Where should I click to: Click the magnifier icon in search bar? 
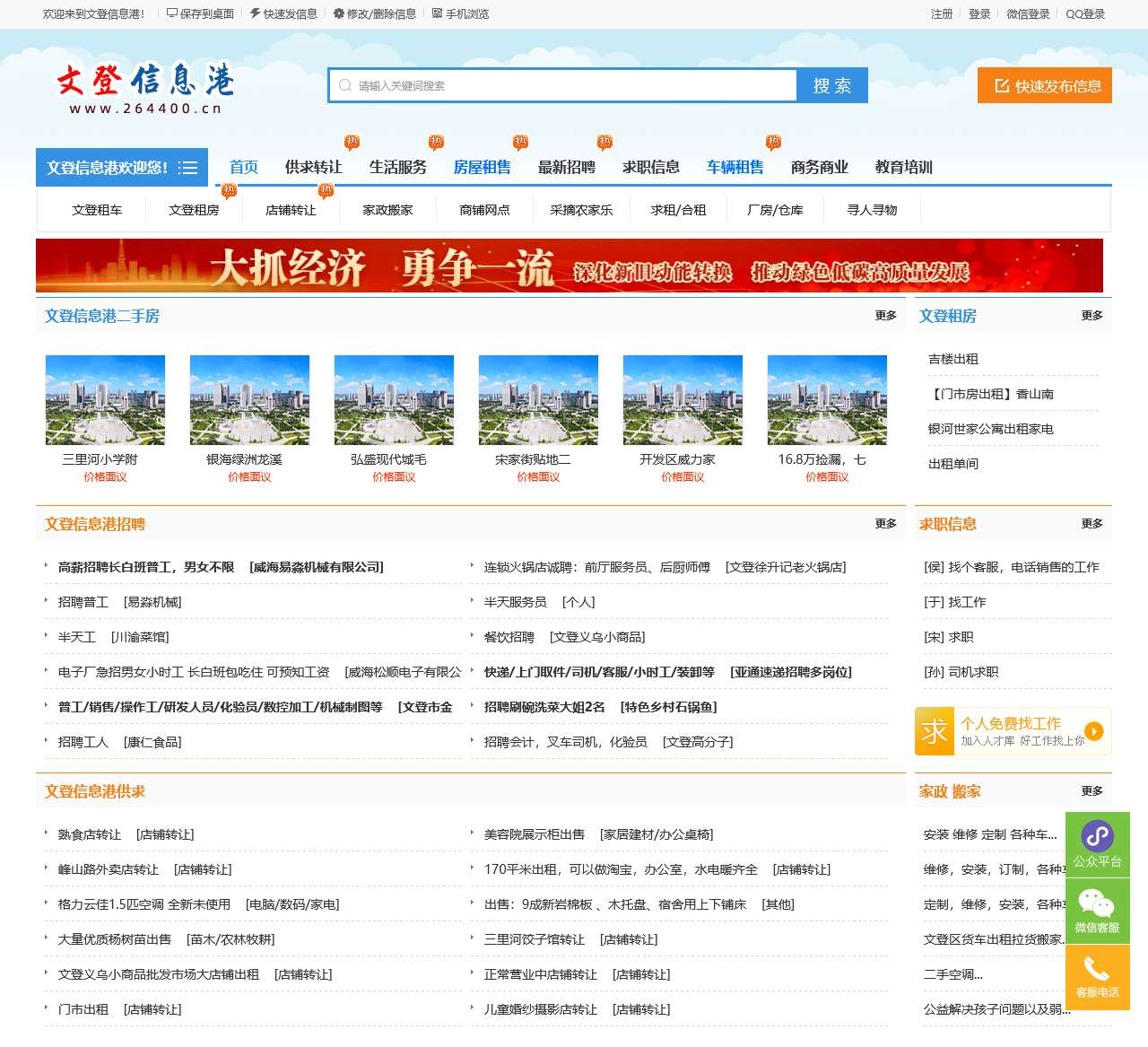345,85
